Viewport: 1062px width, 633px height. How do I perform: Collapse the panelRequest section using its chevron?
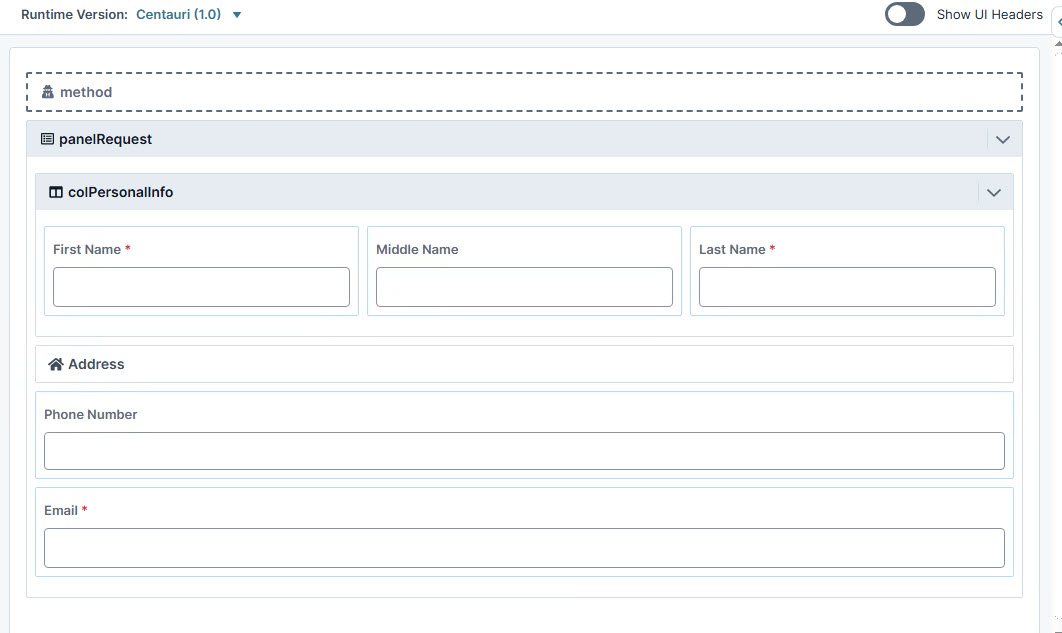point(1003,139)
